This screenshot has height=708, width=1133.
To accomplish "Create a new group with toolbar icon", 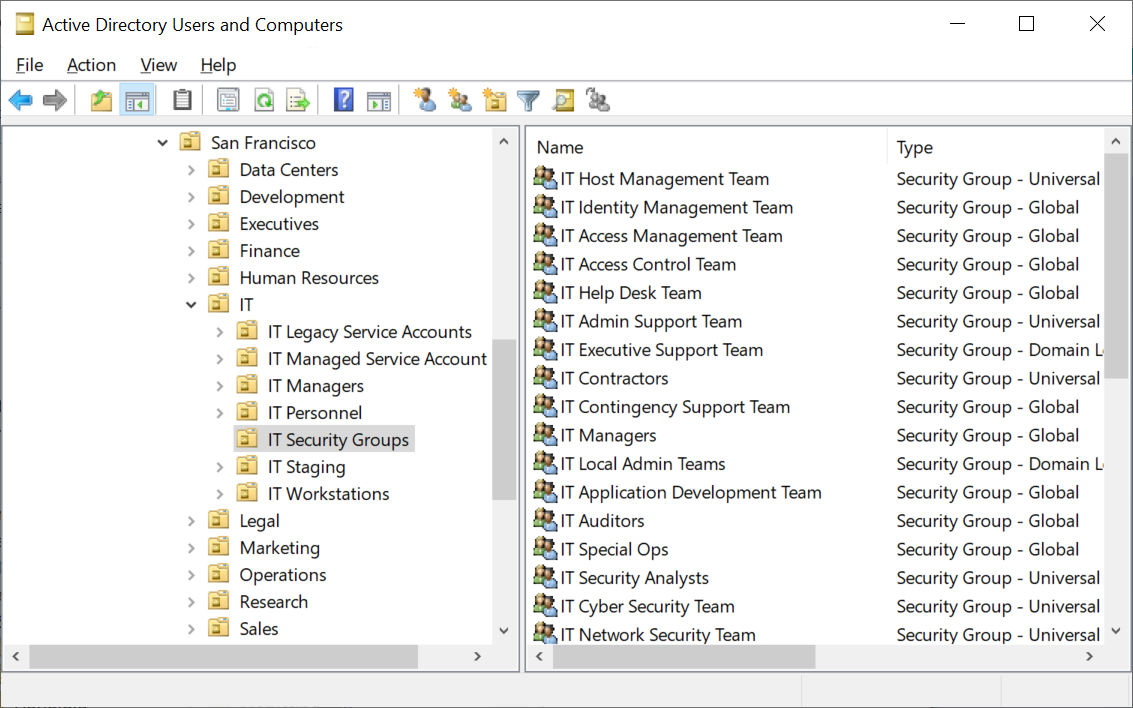I will click(460, 100).
